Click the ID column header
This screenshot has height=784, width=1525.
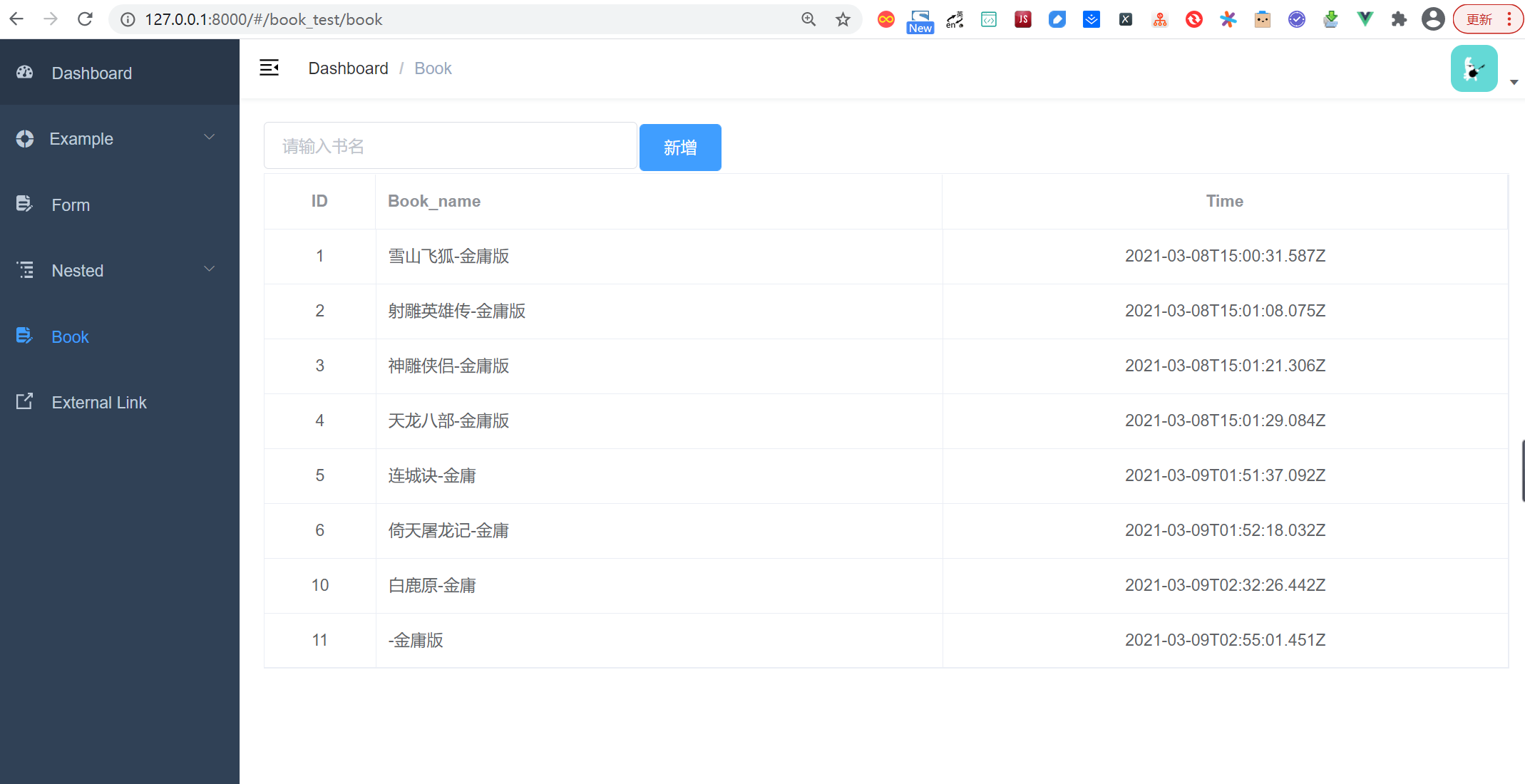[319, 201]
